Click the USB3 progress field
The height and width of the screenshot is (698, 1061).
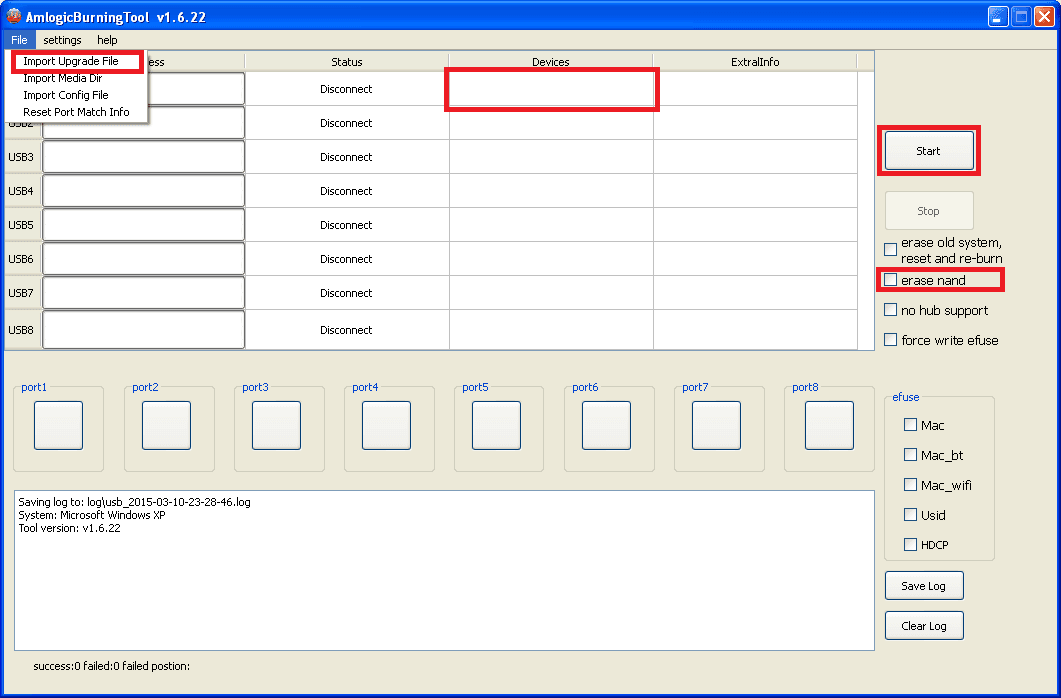click(143, 157)
